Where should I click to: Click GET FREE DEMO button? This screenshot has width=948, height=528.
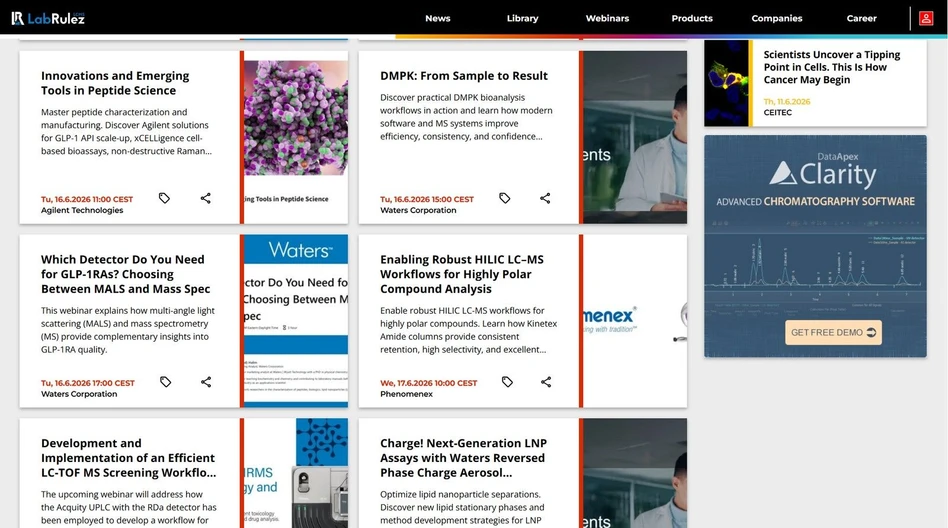(833, 332)
